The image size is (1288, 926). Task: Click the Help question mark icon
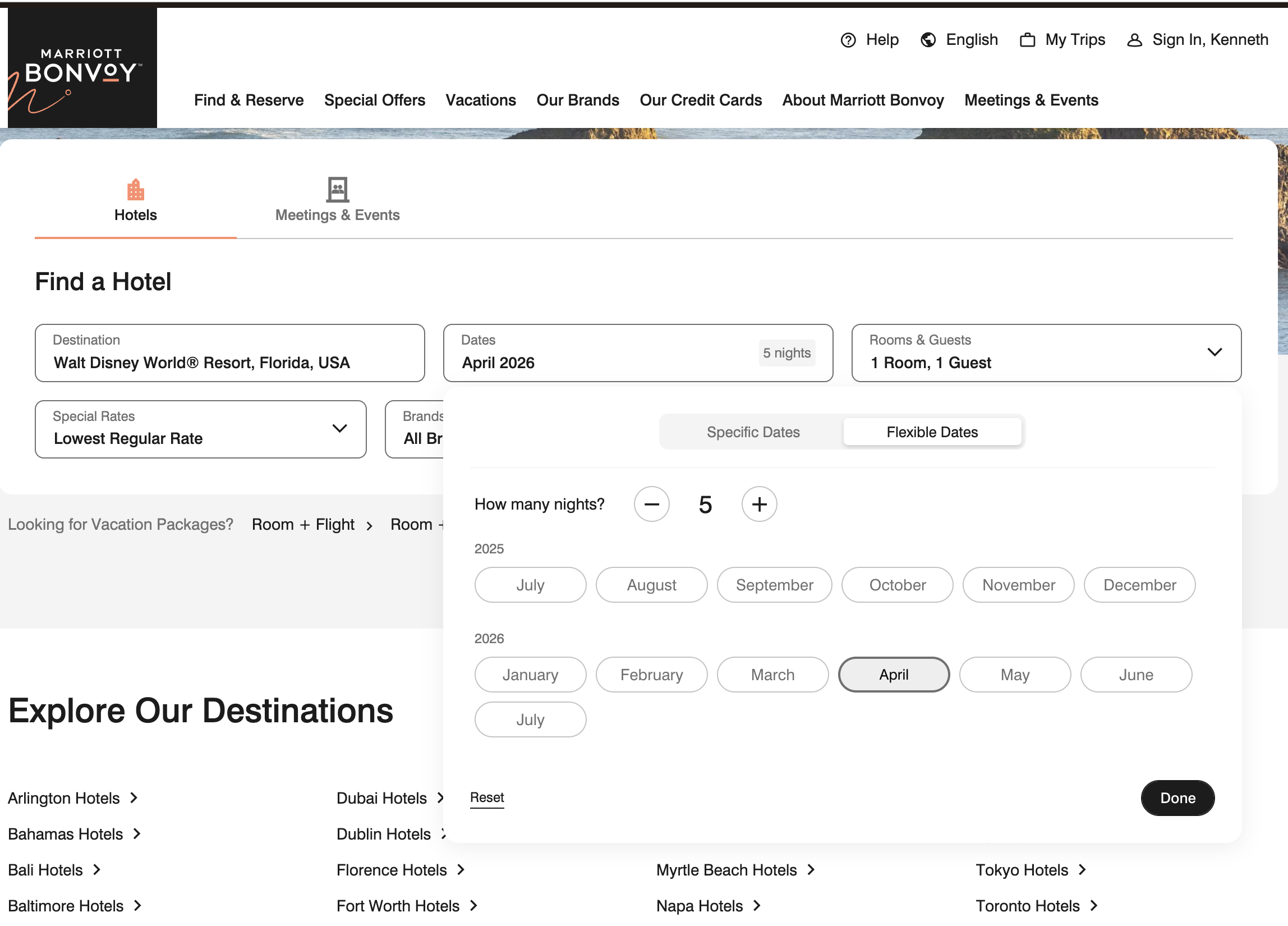click(x=848, y=40)
